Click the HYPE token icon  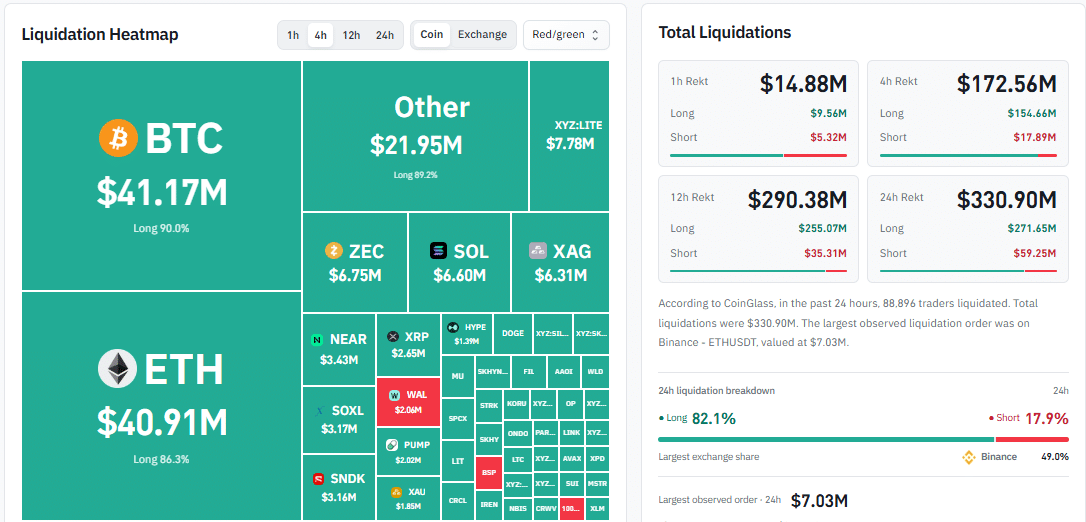point(453,327)
